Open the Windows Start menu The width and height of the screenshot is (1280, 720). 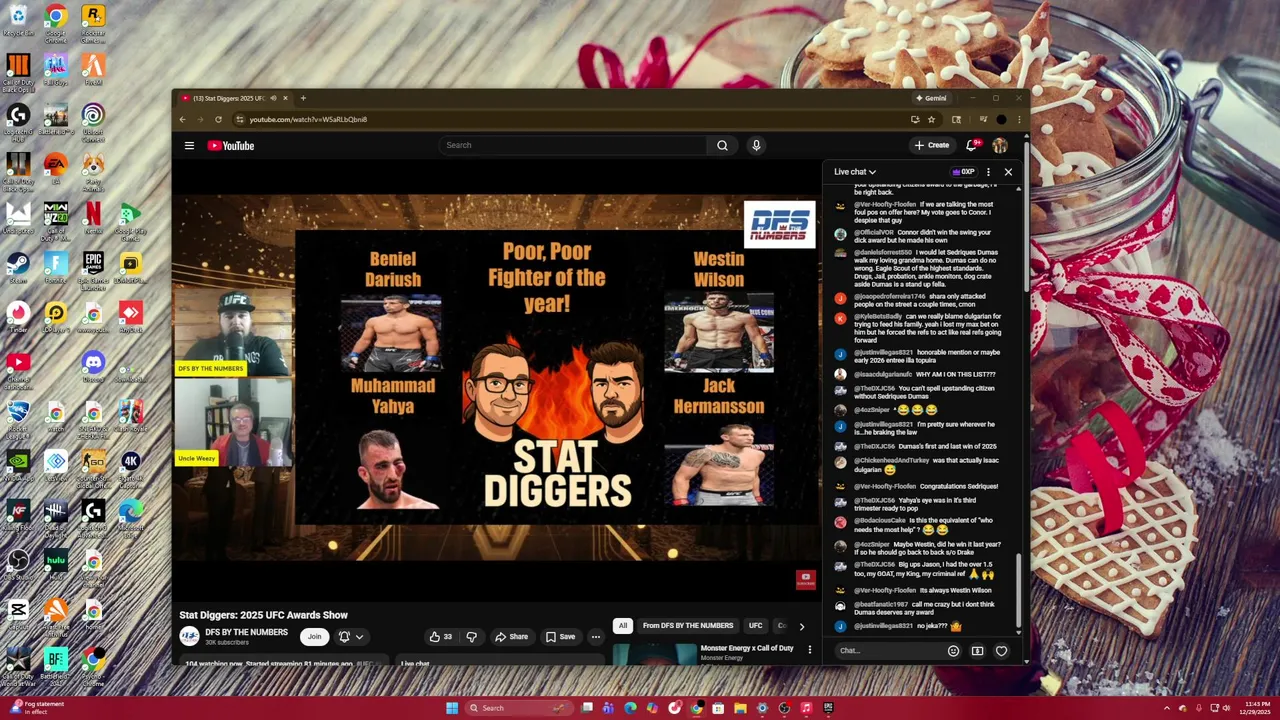click(x=452, y=708)
